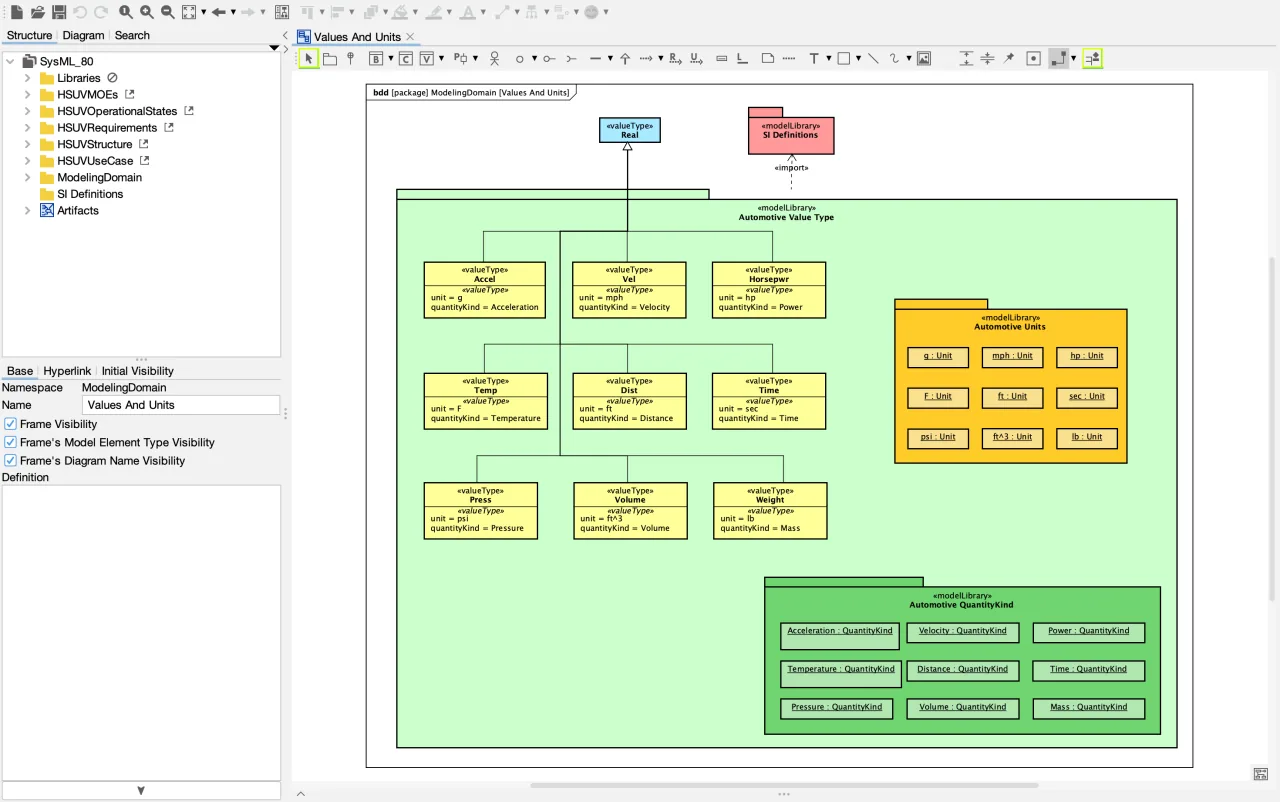Toggle Frame's Diagram Name Visibility

click(x=11, y=461)
